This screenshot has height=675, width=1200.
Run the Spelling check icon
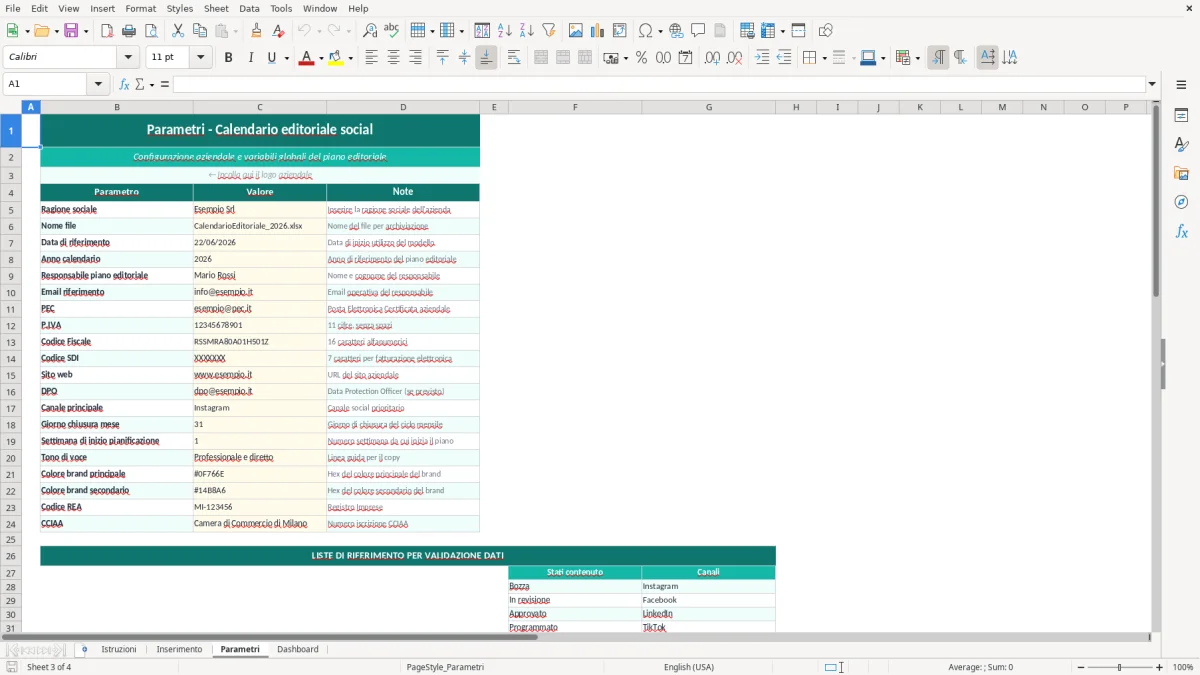[x=391, y=31]
